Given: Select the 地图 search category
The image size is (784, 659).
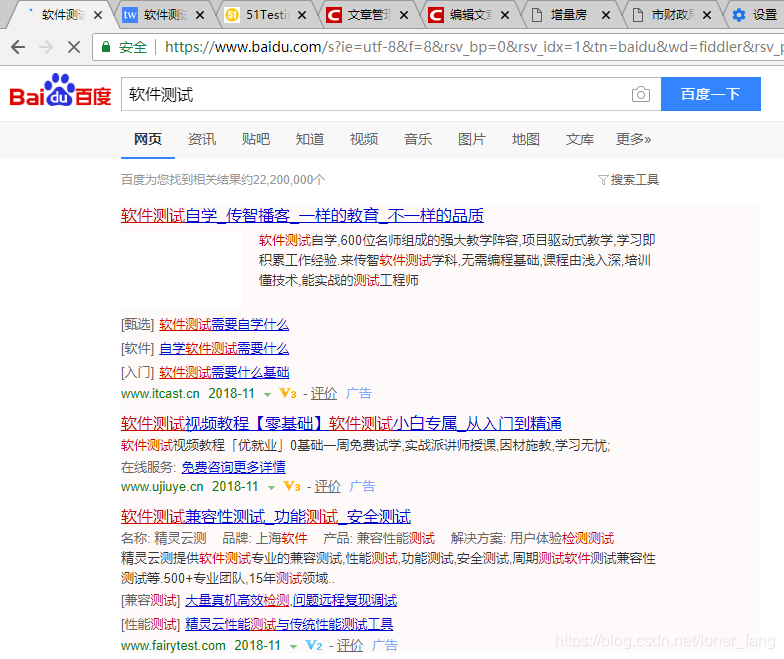Looking at the screenshot, I should [x=526, y=139].
